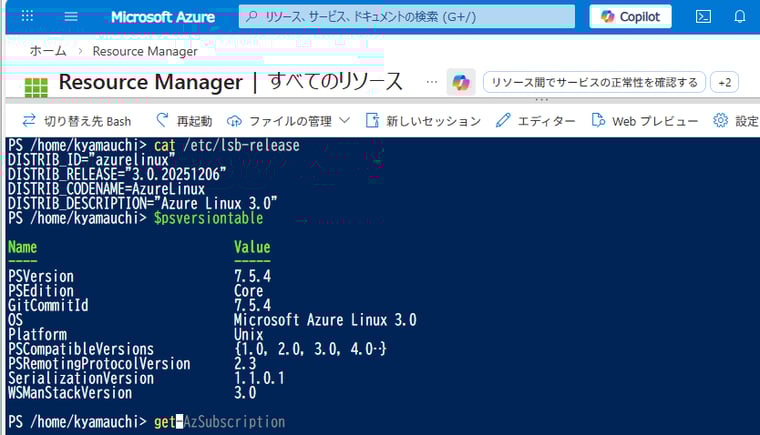The image size is (760, 435).
Task: Open the Azure apps grid launcher
Action: click(x=27, y=16)
